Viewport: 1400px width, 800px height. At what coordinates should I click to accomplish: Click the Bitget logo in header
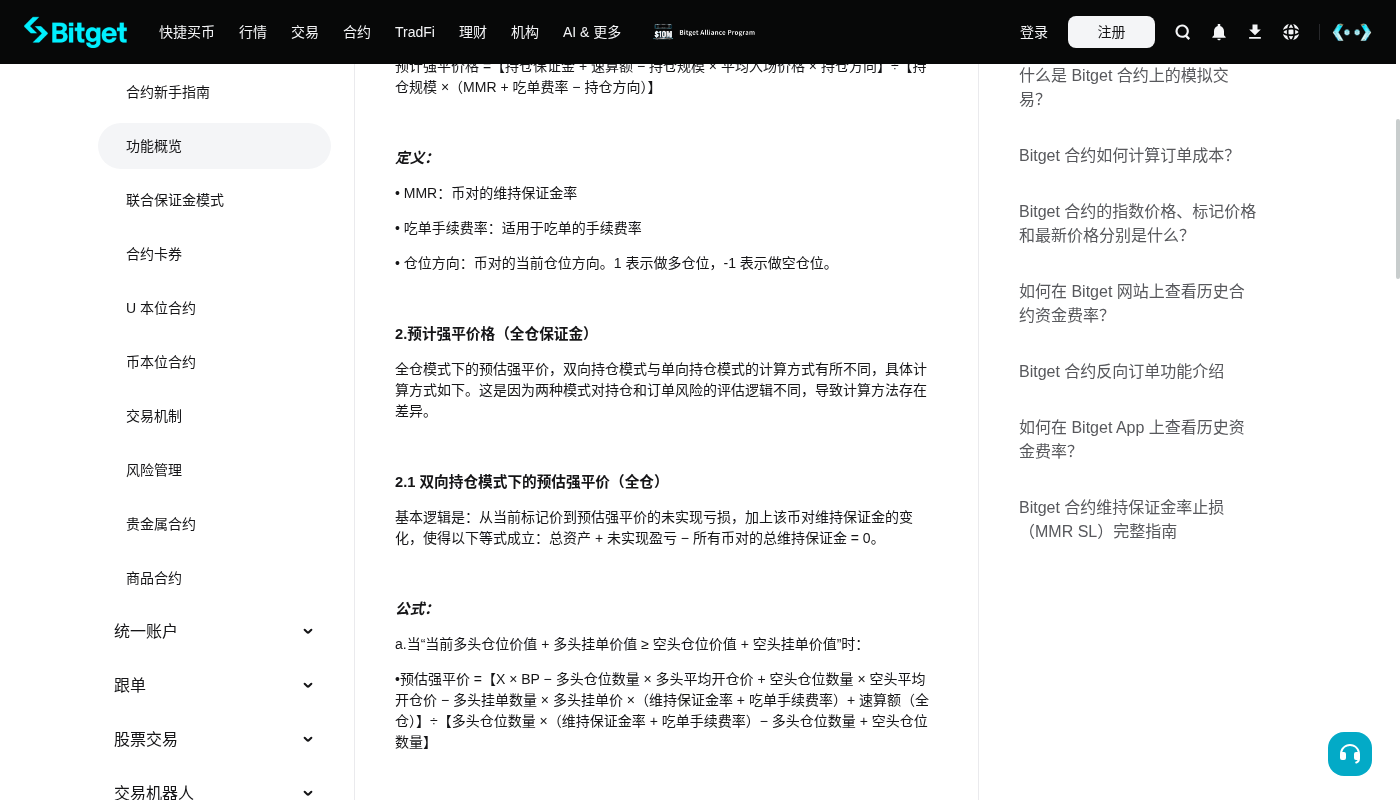tap(76, 32)
